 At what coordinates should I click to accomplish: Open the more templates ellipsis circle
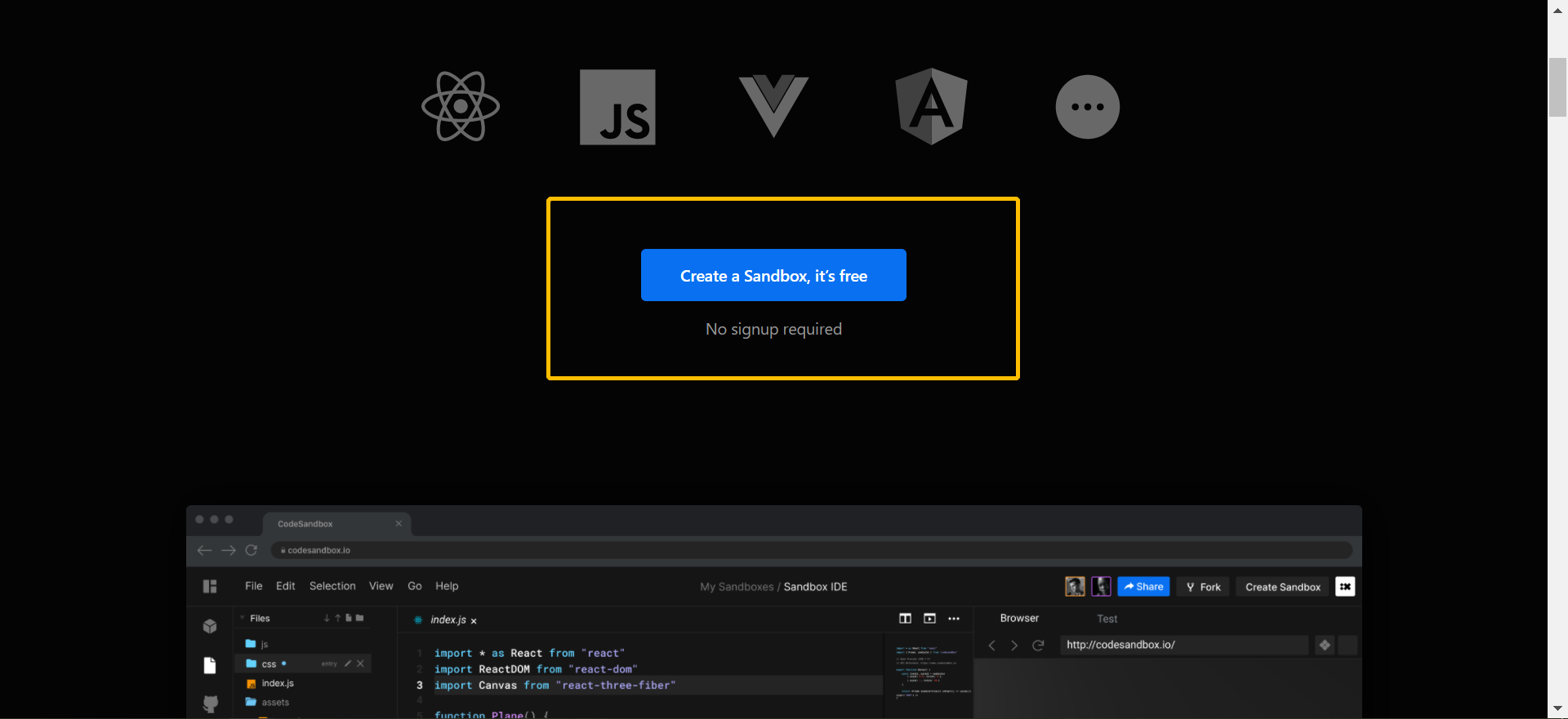click(1088, 107)
